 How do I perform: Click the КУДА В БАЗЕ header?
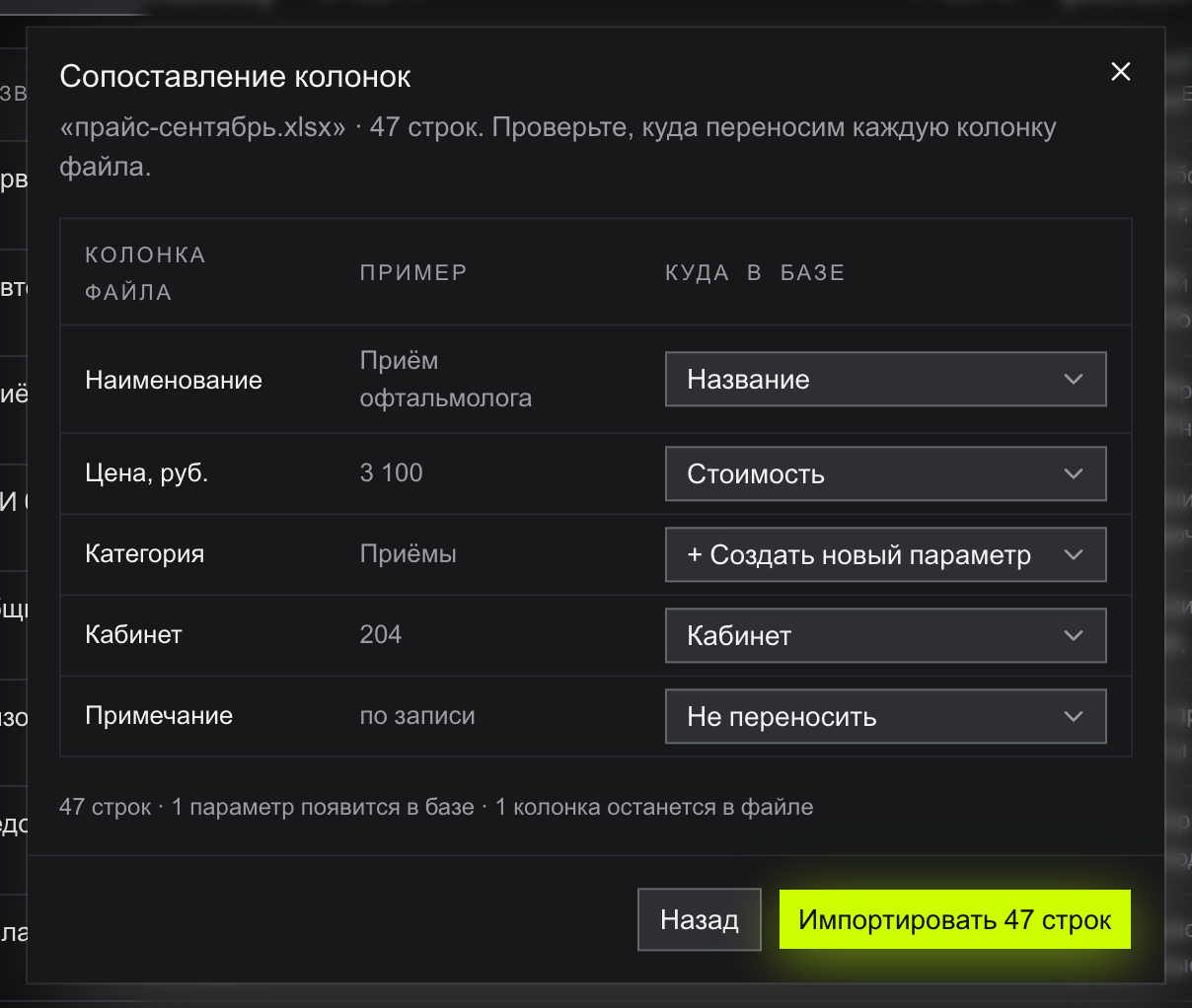coord(755,272)
